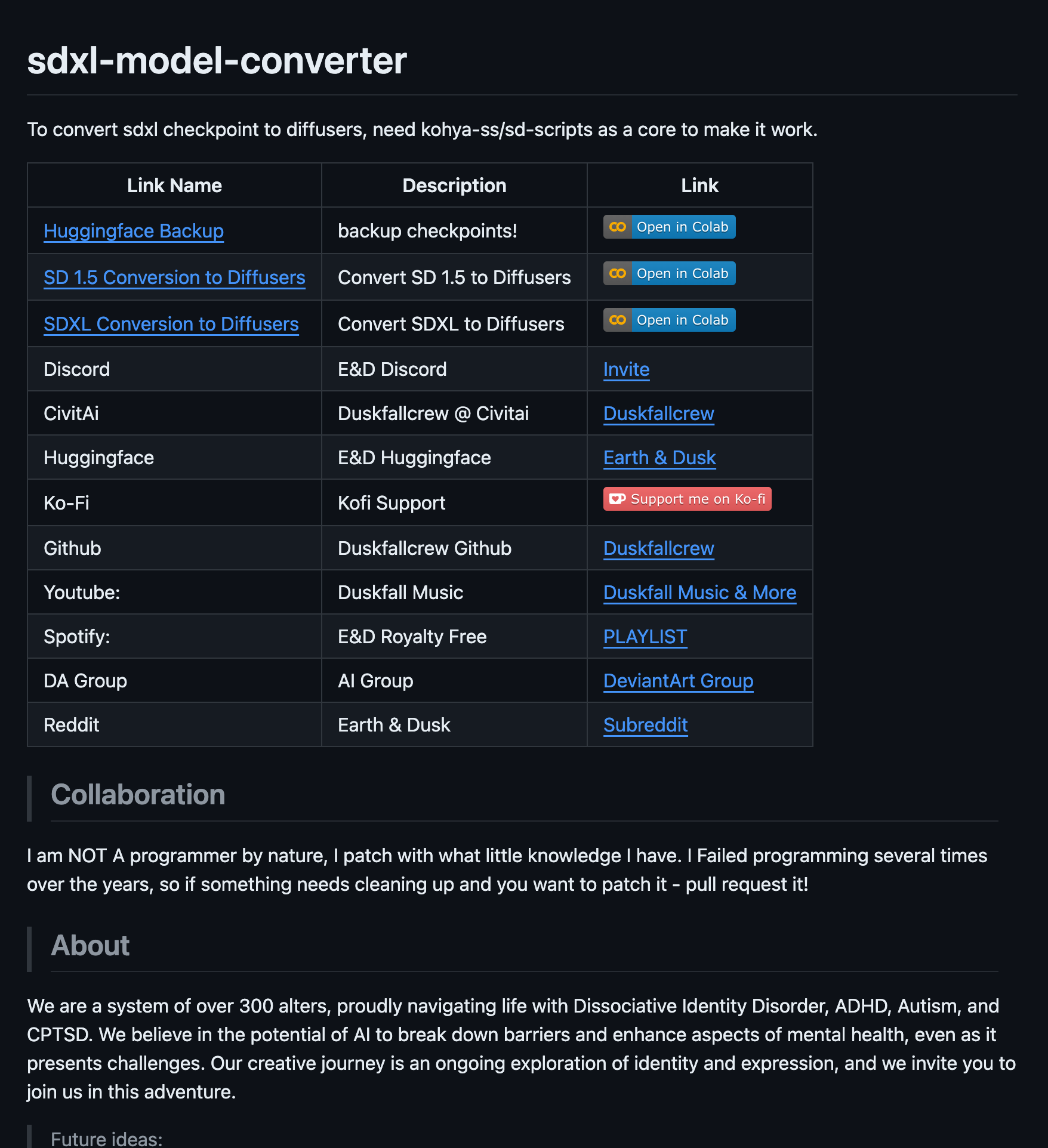Click the About section heading
This screenshot has width=1048, height=1148.
90,946
